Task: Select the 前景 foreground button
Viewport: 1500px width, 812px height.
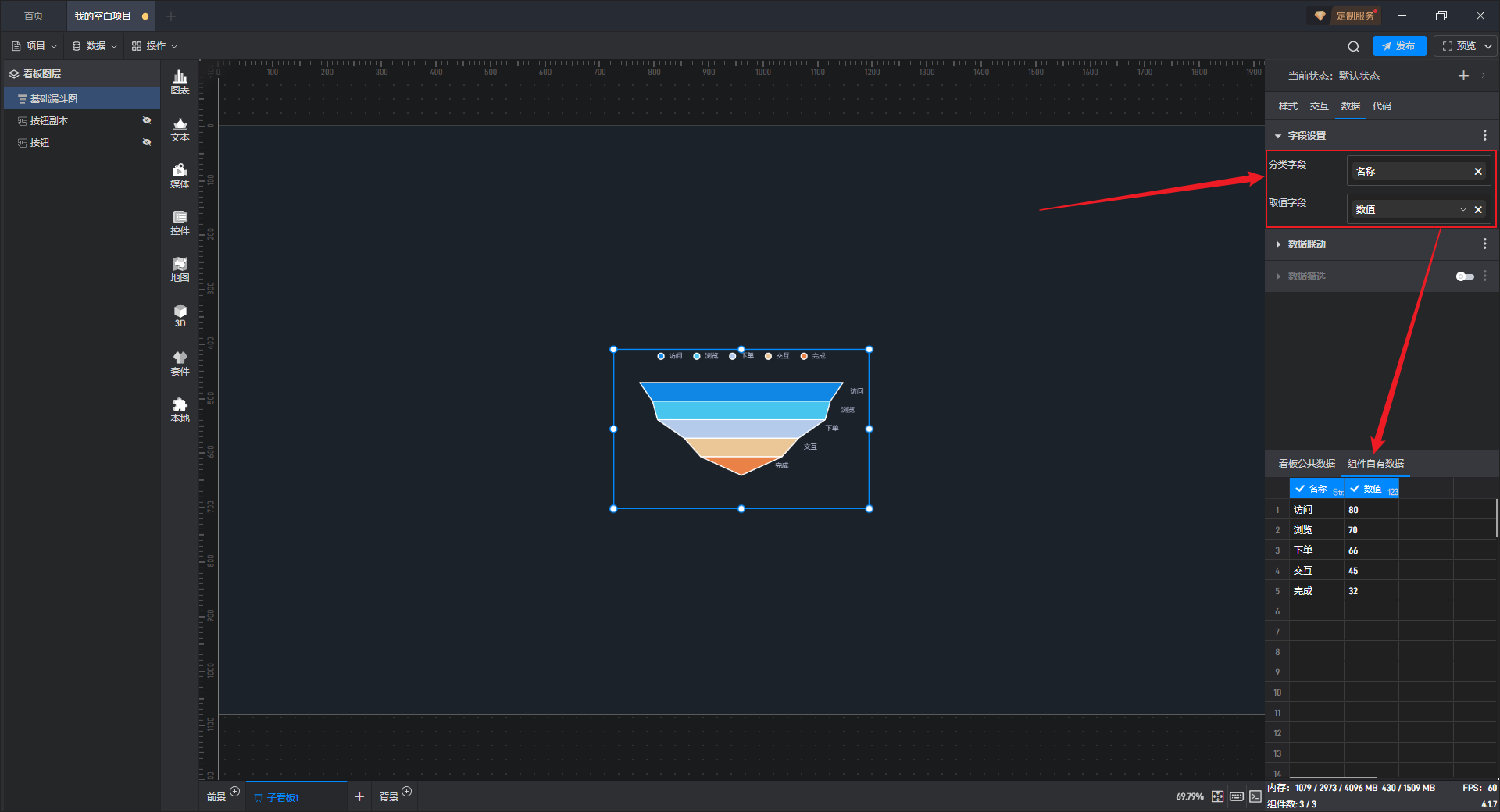Action: pos(216,796)
